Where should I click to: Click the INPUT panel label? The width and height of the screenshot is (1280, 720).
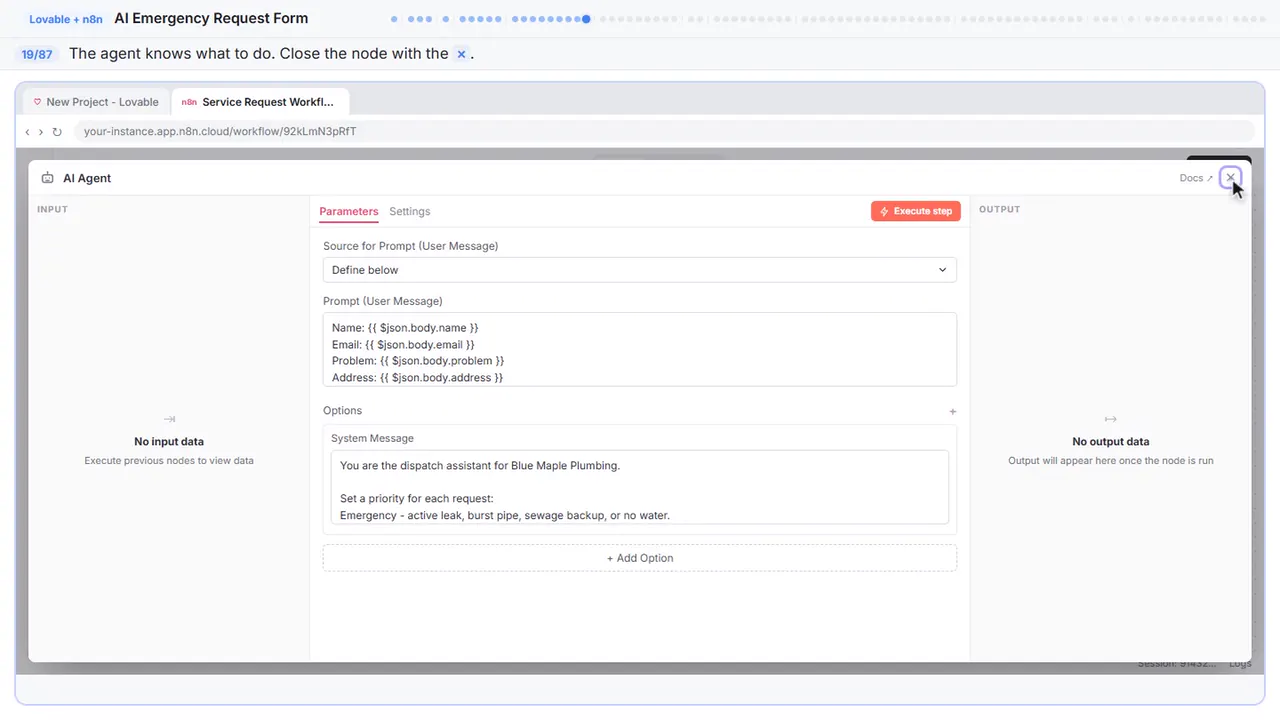[x=52, y=209]
